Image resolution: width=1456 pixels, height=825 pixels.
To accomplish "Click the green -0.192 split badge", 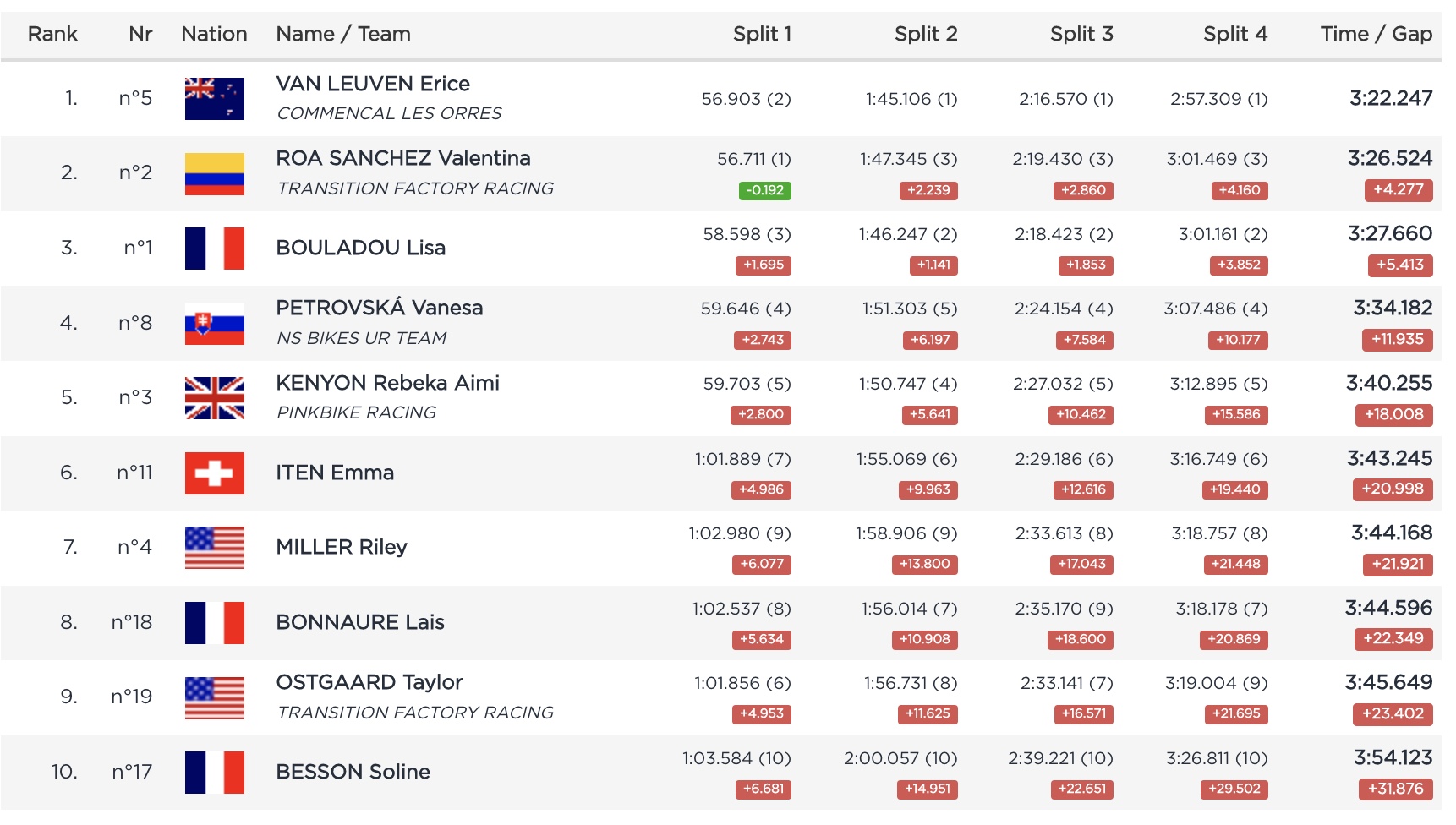I will pyautogui.click(x=764, y=190).
